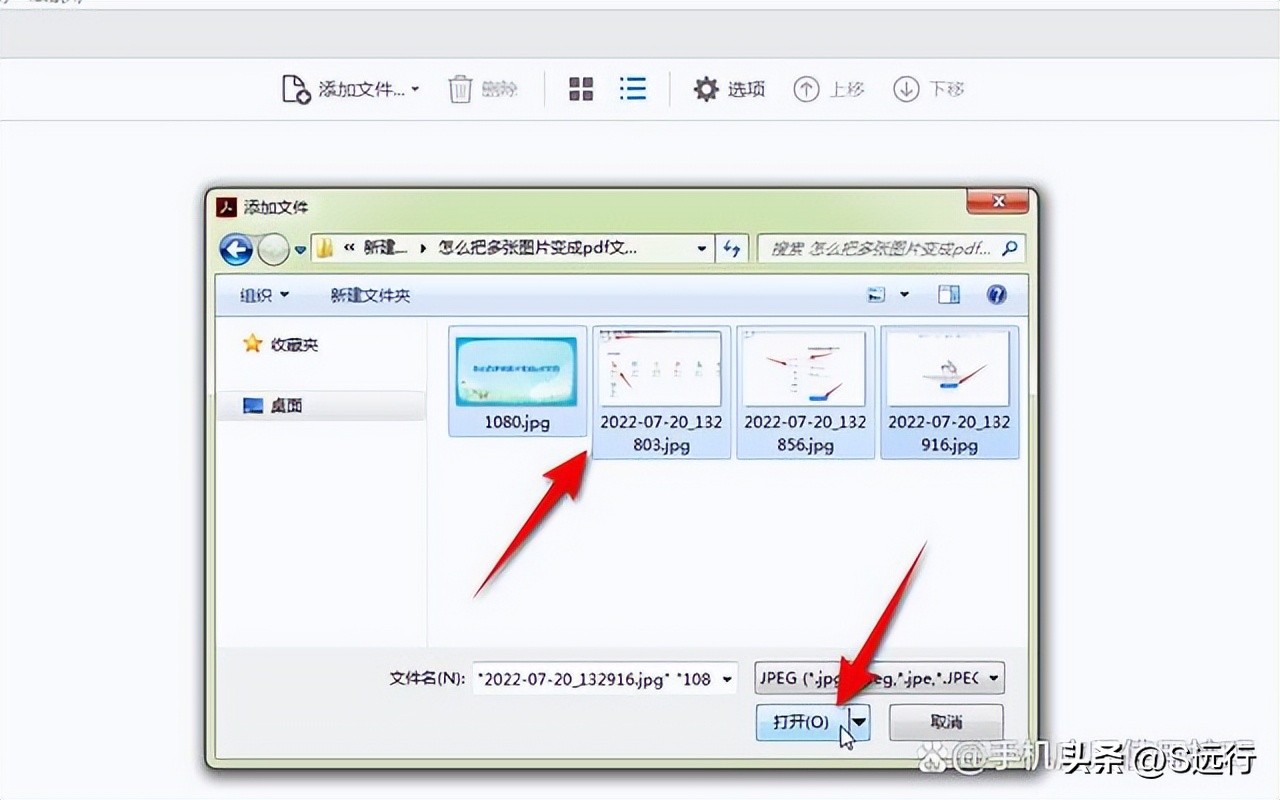This screenshot has height=800, width=1280.
Task: Switch to list view in toolbar
Action: click(632, 89)
